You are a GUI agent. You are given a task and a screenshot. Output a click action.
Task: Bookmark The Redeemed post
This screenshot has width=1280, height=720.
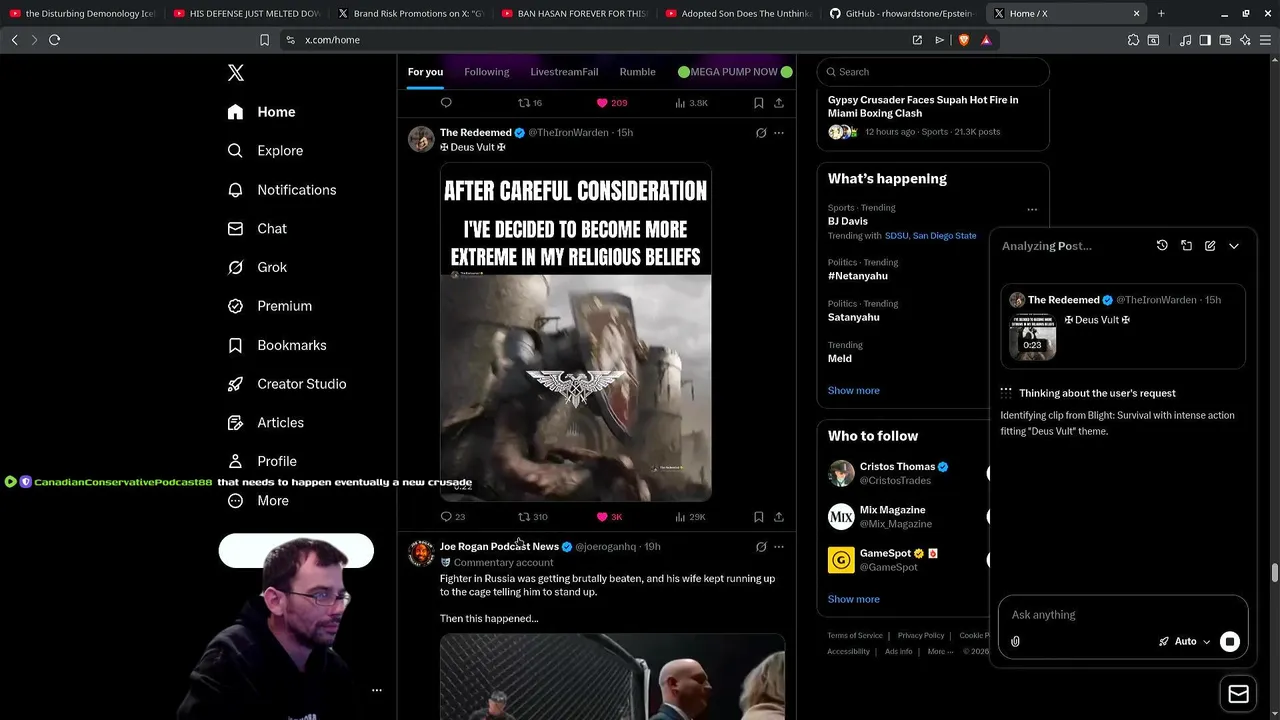pyautogui.click(x=759, y=517)
